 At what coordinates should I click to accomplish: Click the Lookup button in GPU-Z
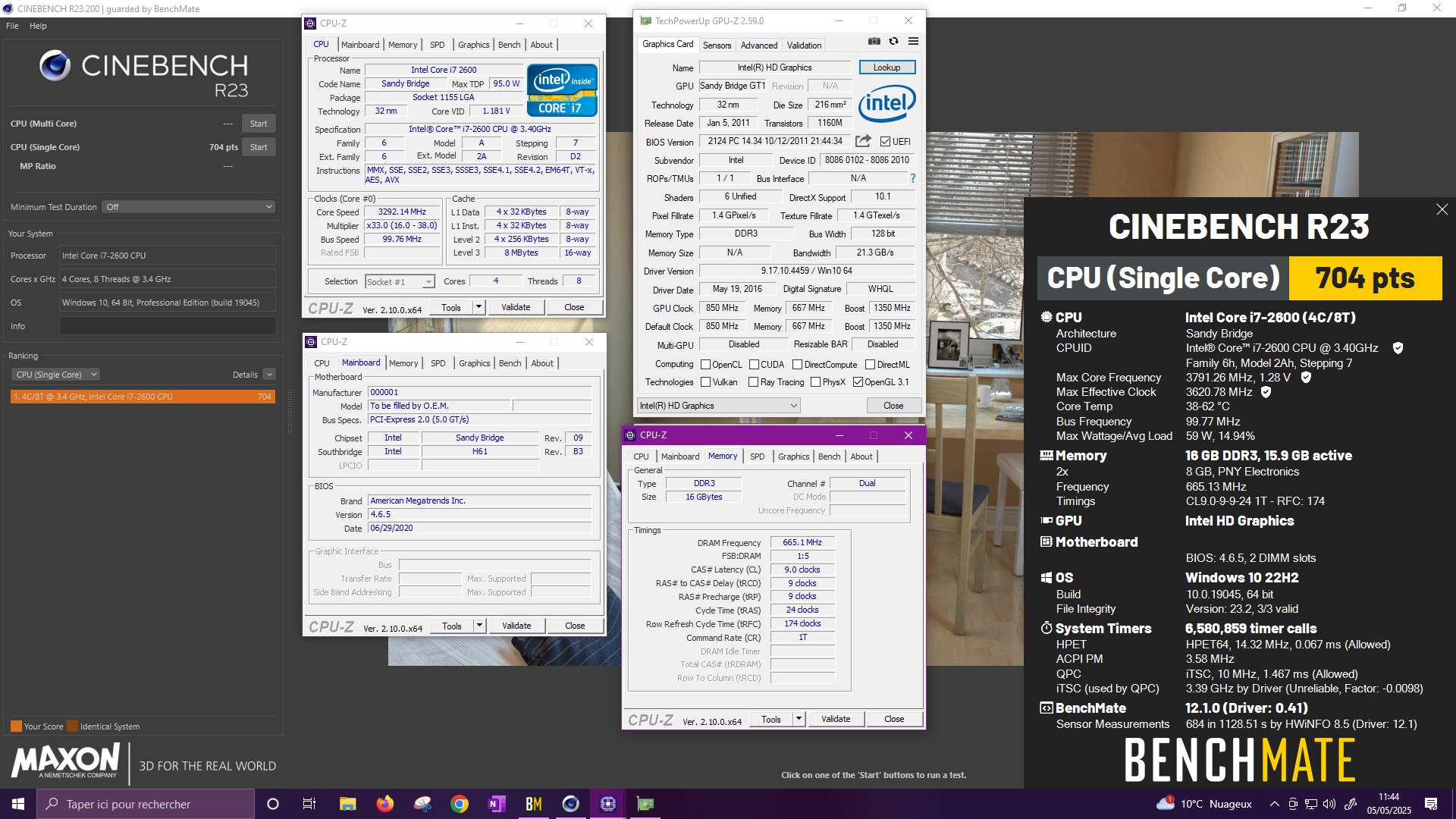pyautogui.click(x=886, y=67)
